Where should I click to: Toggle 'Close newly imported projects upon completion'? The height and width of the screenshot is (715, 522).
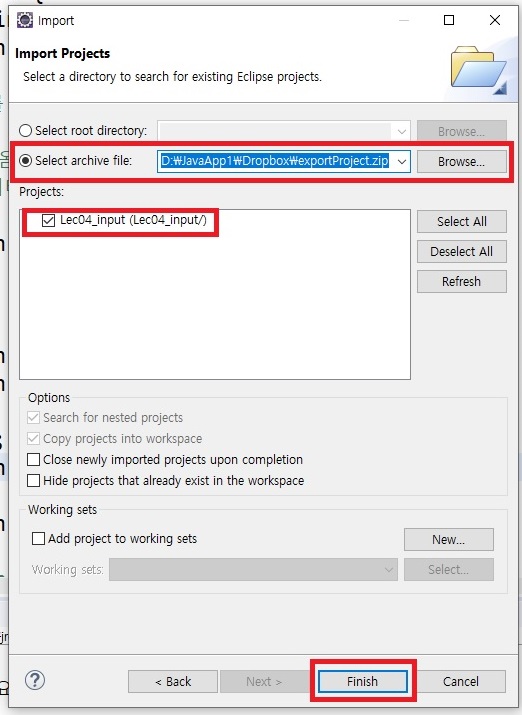click(x=33, y=459)
